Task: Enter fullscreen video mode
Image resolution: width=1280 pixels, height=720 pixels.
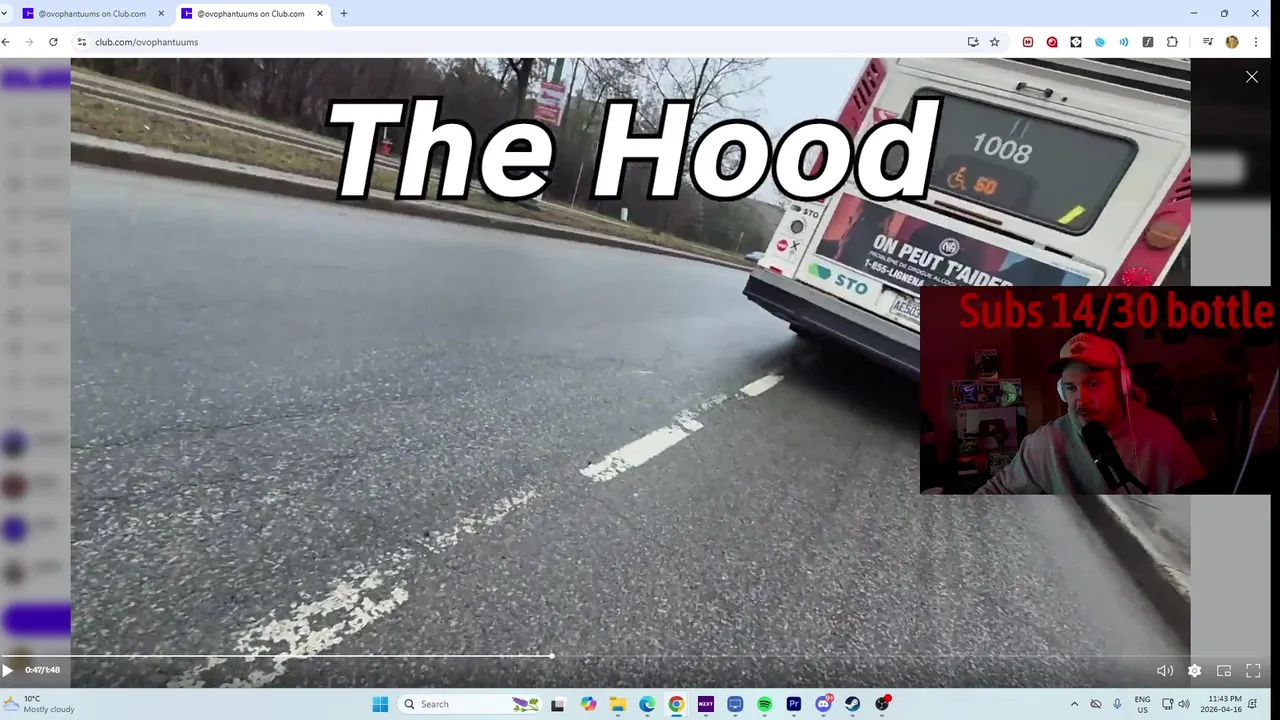Action: click(1253, 671)
